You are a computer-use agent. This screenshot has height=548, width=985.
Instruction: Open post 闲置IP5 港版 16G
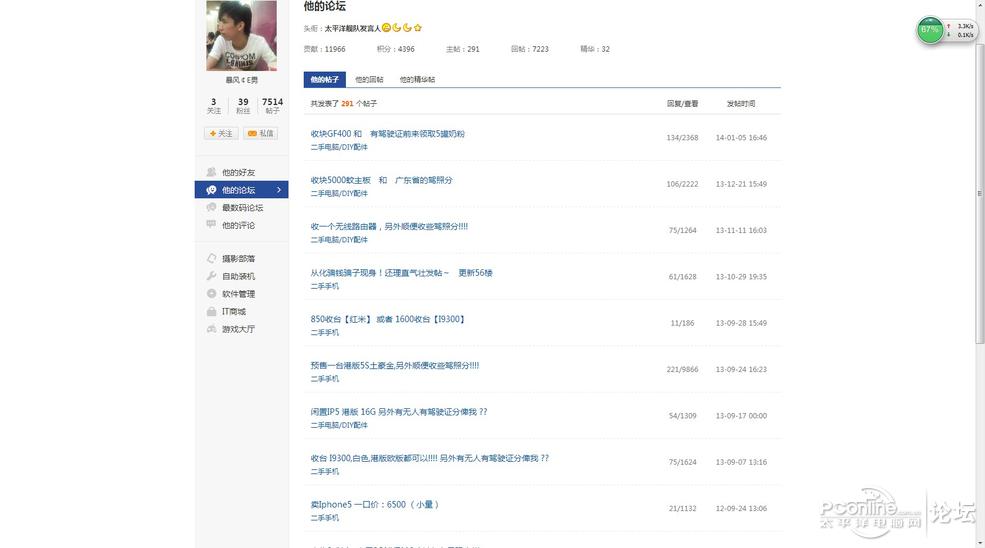click(x=398, y=412)
